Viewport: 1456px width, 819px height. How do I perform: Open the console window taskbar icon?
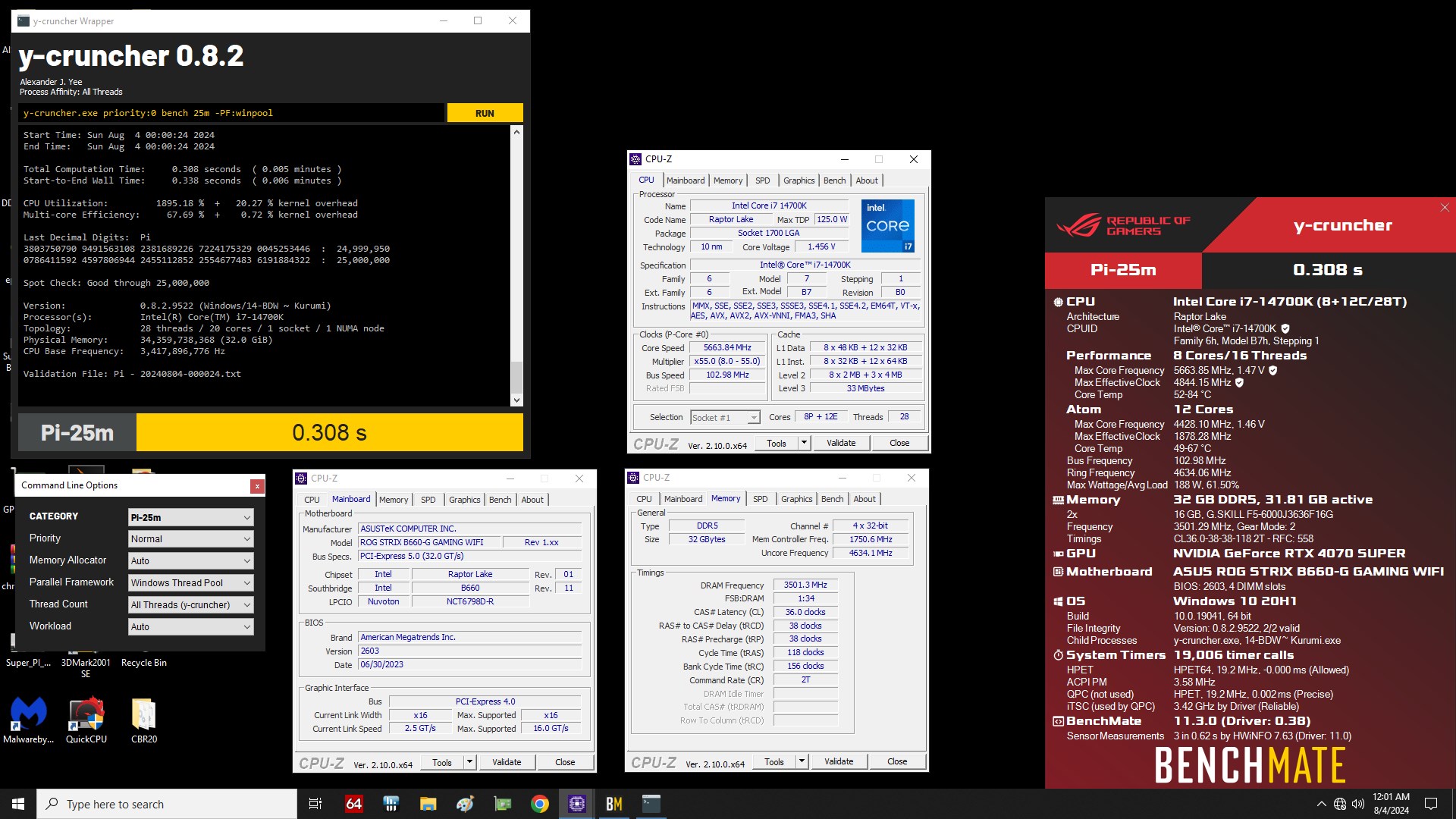coord(651,804)
